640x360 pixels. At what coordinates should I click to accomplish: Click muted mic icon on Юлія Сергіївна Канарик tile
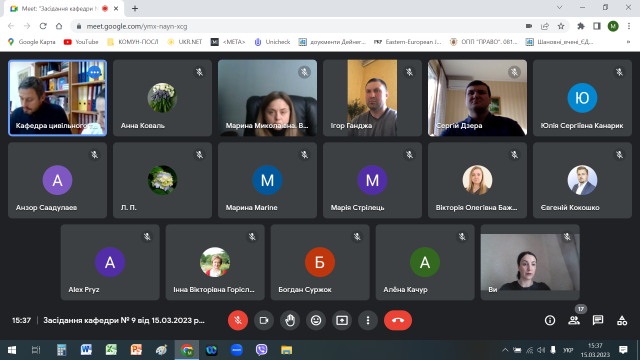coord(619,72)
